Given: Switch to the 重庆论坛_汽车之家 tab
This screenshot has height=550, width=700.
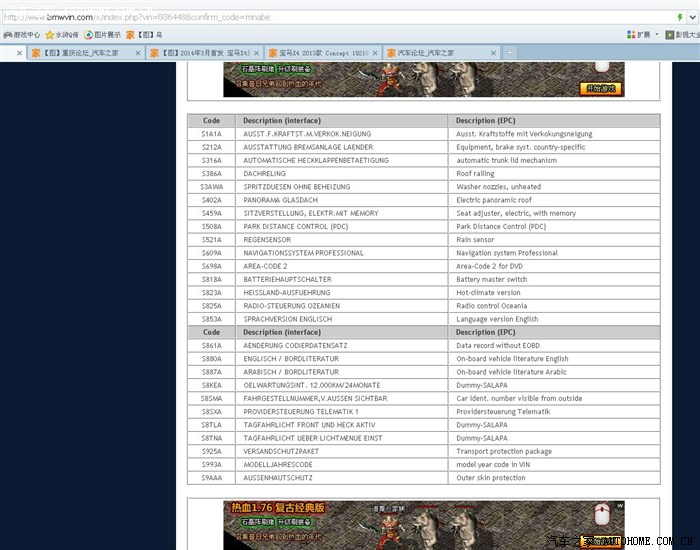Looking at the screenshot, I should point(85,52).
